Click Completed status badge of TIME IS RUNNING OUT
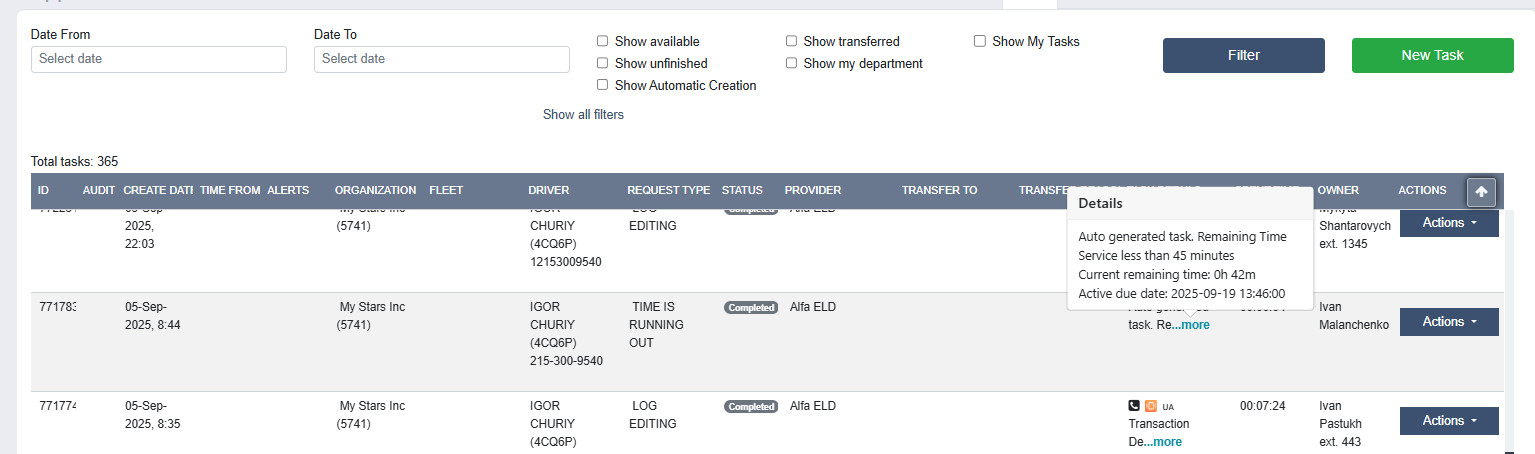 pyautogui.click(x=751, y=308)
